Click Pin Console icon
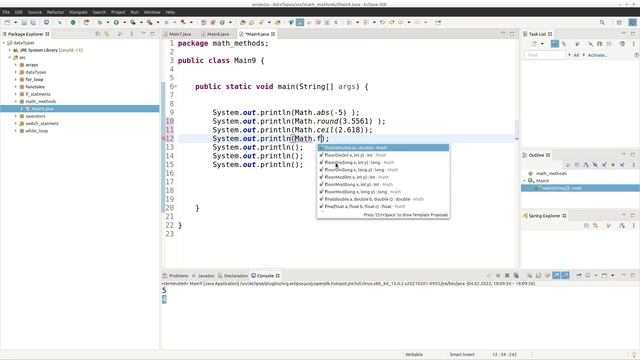Image resolution: width=640 pixels, height=360 pixels. pyautogui.click(x=579, y=276)
